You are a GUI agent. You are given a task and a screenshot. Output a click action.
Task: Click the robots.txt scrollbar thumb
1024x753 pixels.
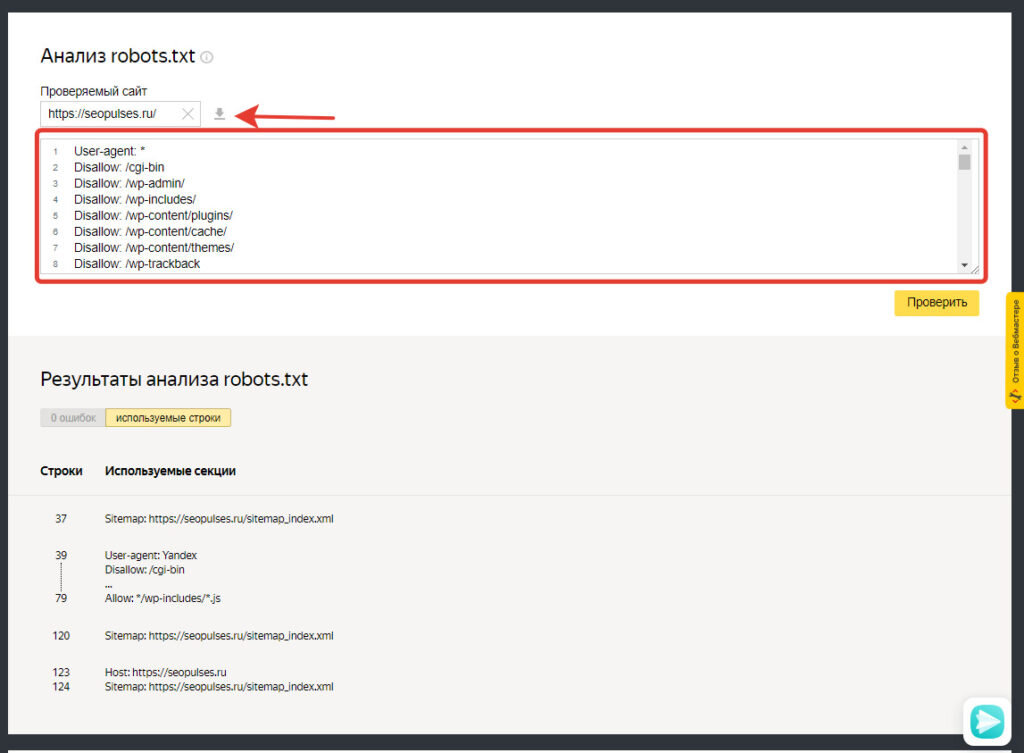pyautogui.click(x=964, y=162)
